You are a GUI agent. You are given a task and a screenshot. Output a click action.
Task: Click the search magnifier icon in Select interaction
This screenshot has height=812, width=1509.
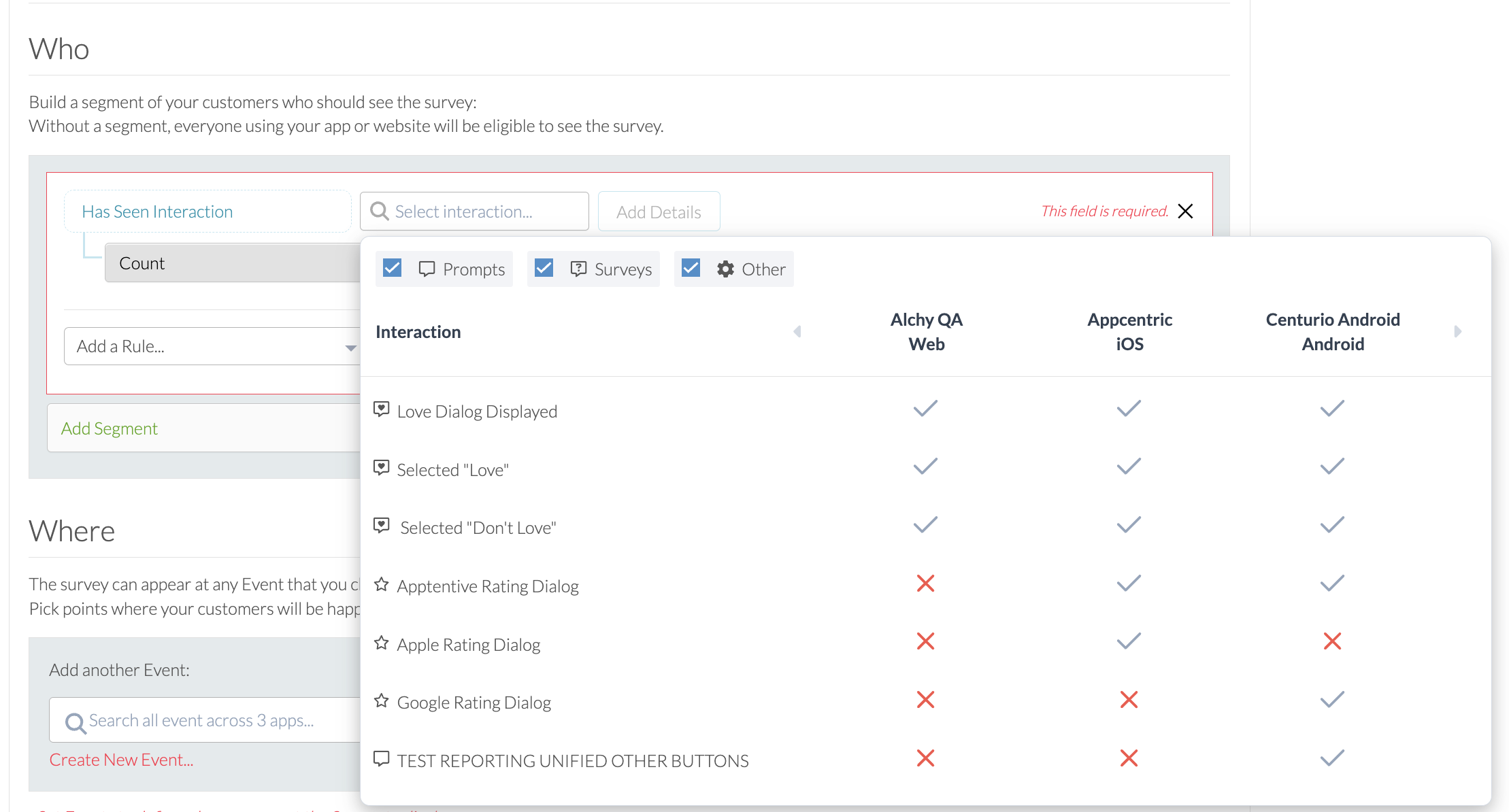(379, 212)
